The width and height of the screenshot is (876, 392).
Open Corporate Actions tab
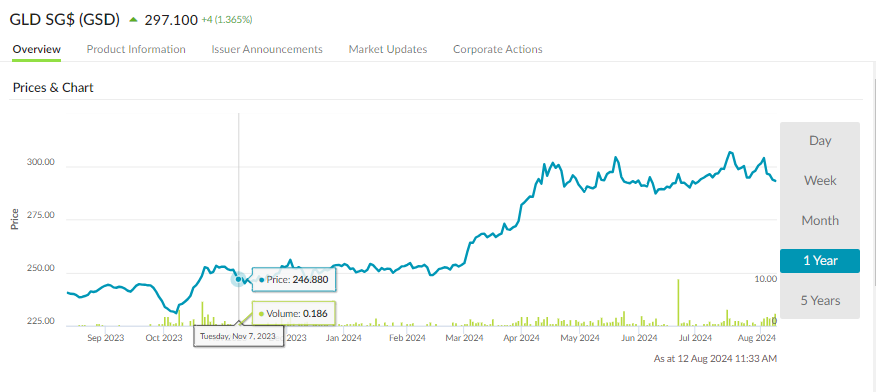(x=498, y=49)
